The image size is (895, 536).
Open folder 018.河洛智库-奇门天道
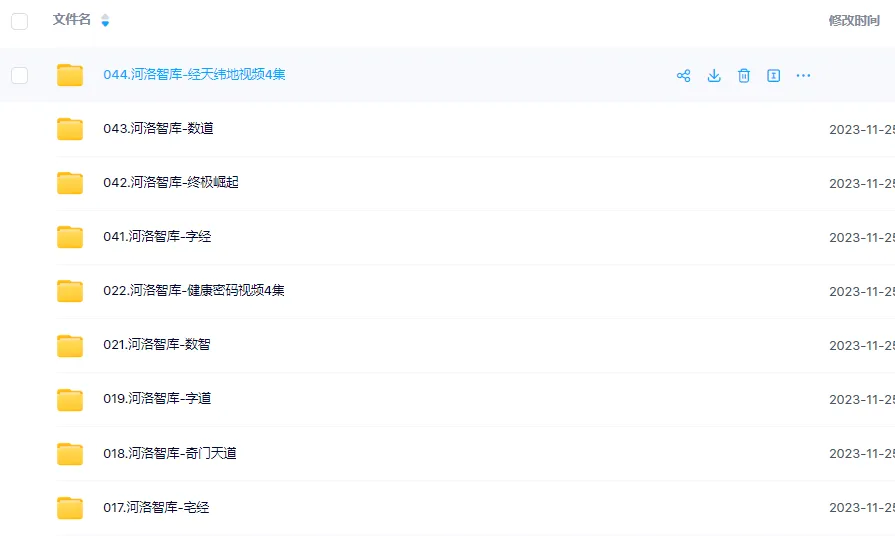170,453
